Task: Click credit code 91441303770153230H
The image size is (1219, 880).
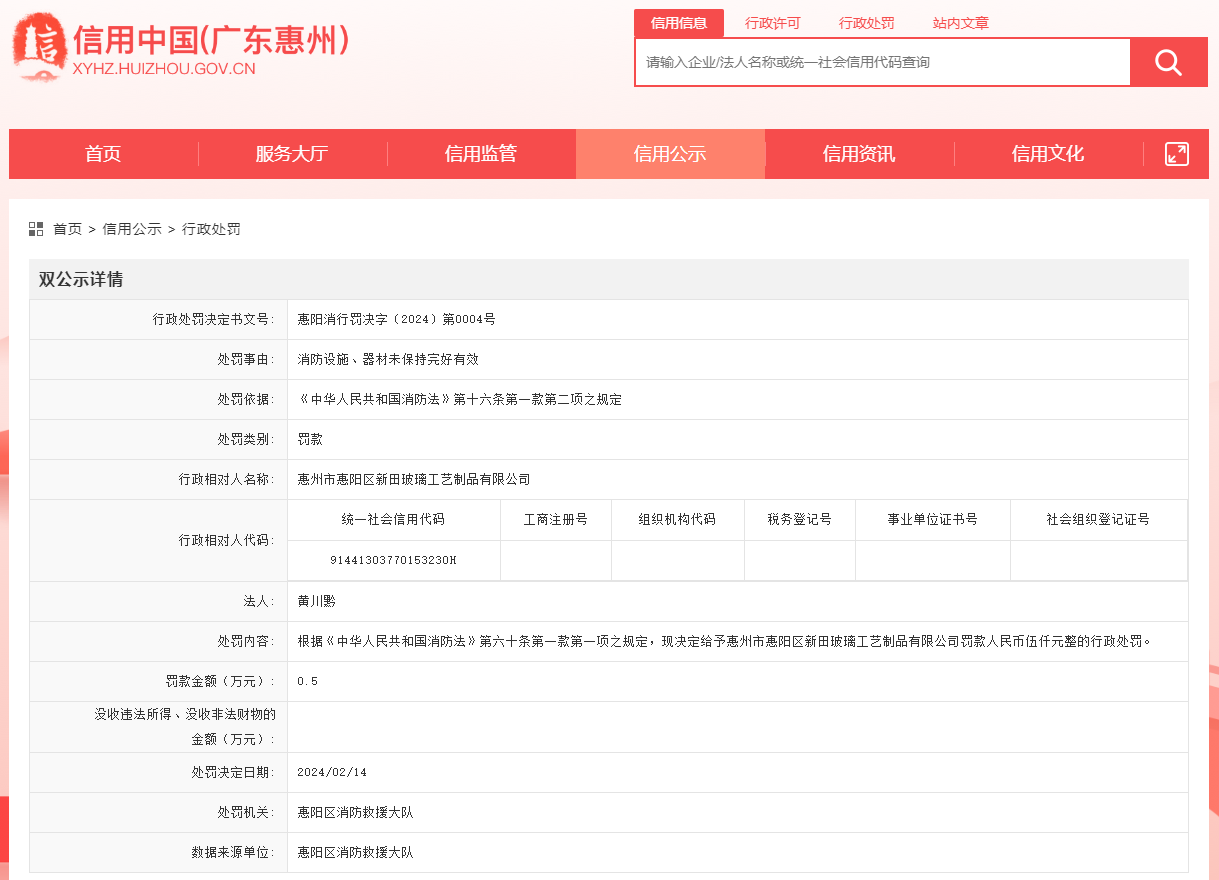Action: [x=393, y=560]
